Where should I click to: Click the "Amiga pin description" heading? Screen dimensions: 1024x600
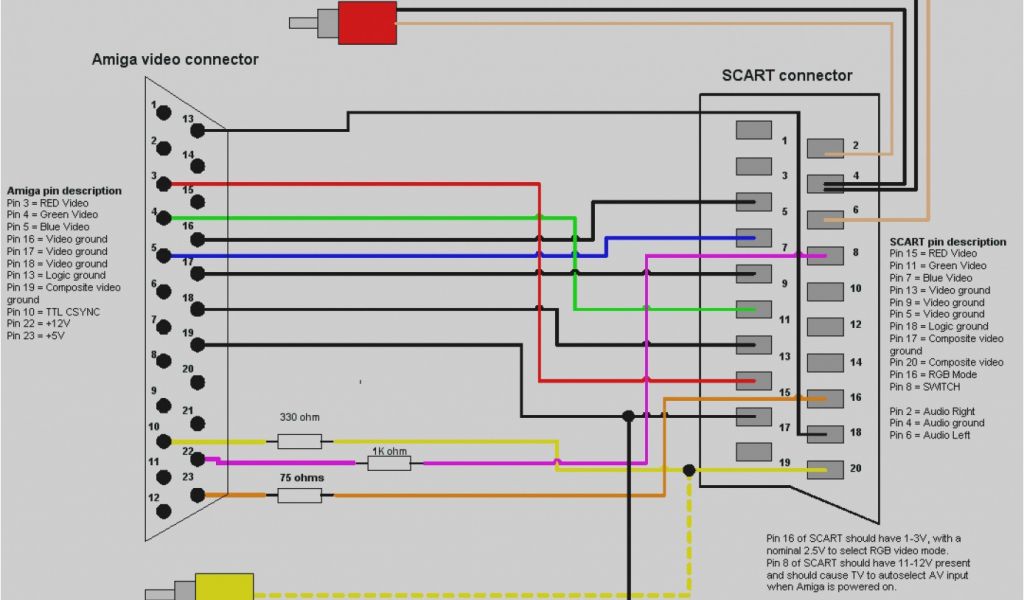coord(64,190)
